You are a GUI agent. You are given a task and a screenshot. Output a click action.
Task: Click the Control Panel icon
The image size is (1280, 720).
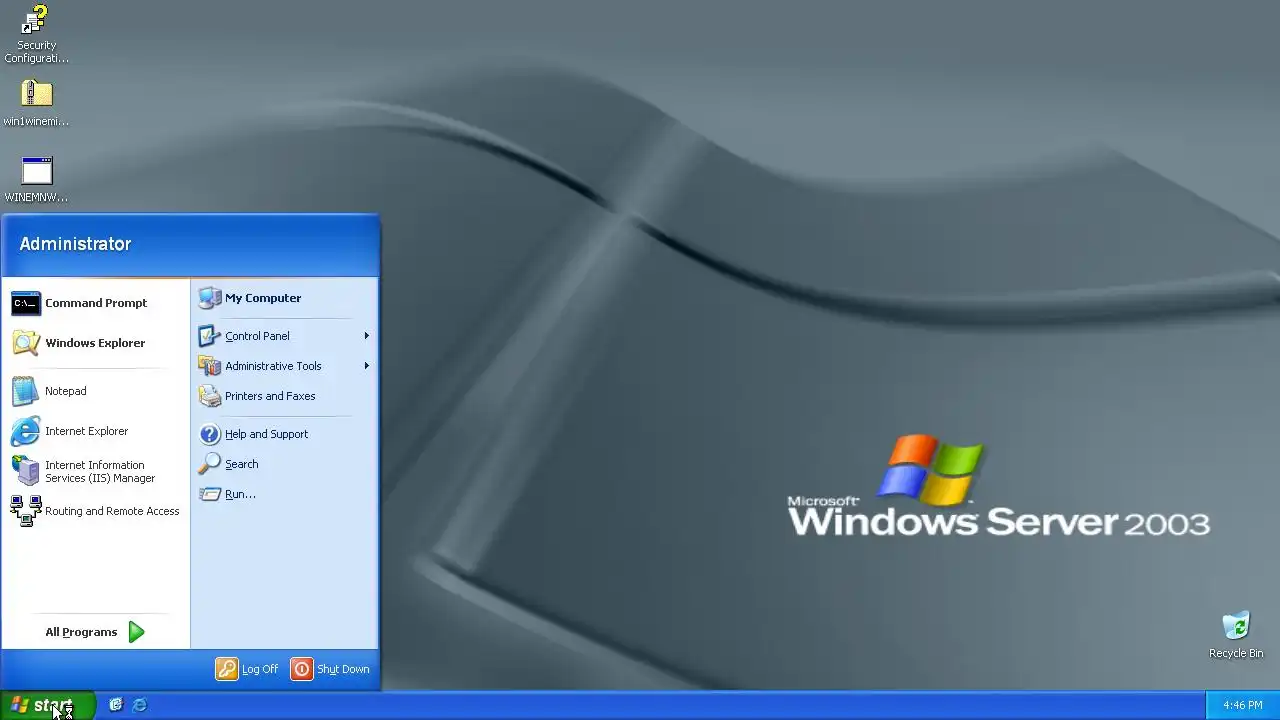coord(209,336)
